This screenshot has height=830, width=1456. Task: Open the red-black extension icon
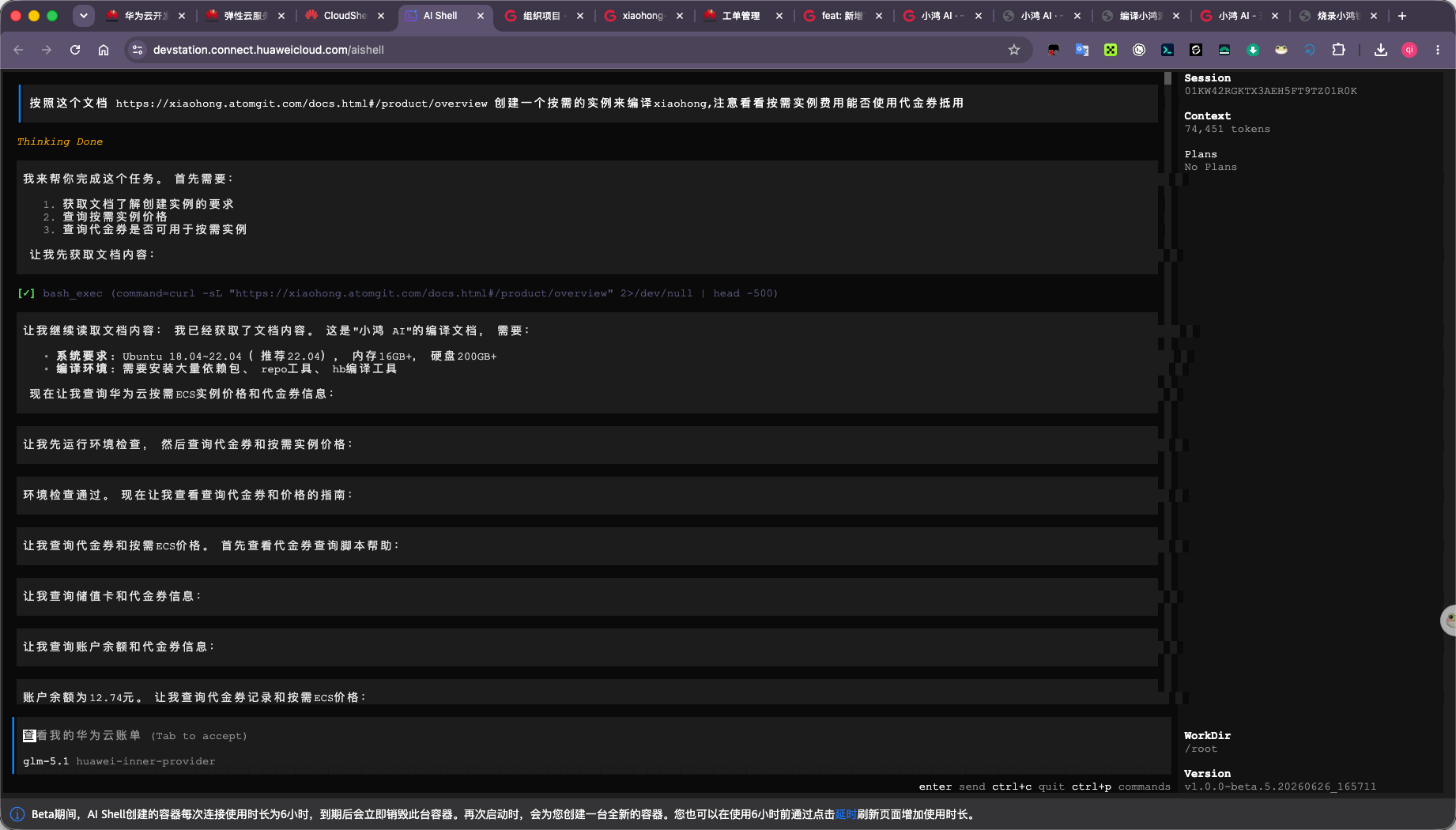point(1054,50)
